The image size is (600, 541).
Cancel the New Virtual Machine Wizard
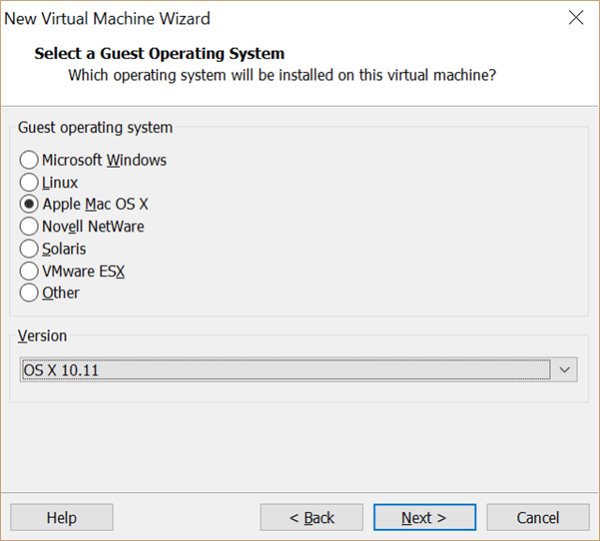coord(538,517)
